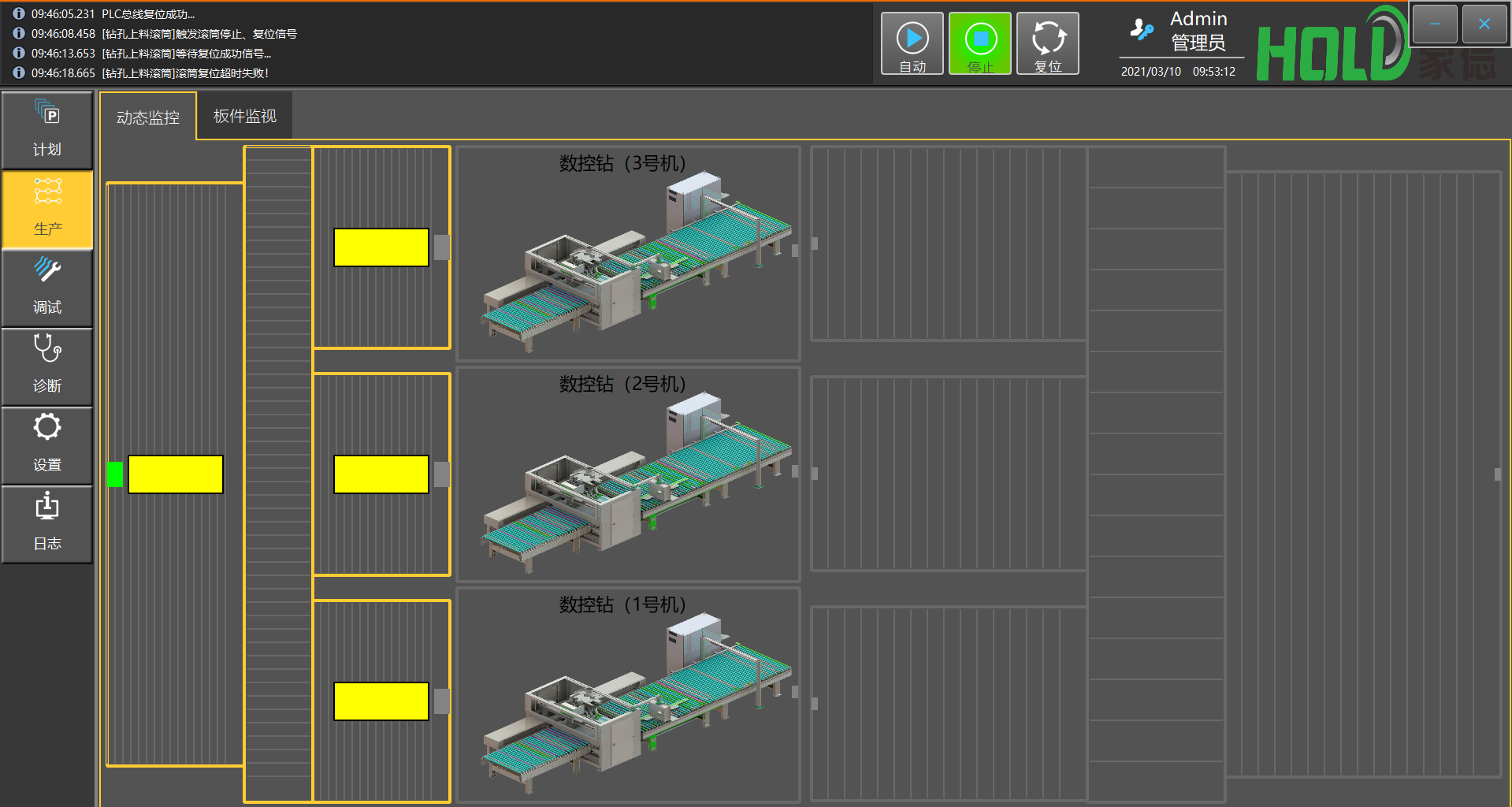Click the yellow panel on the infeed conveyor
The image size is (1512, 807).
(176, 474)
